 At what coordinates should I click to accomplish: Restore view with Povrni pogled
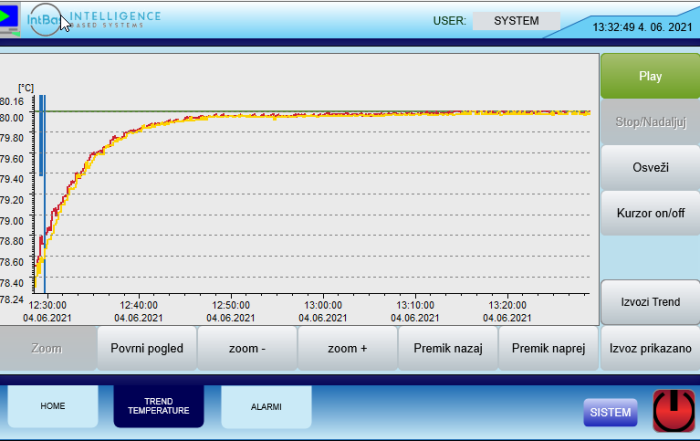click(147, 348)
